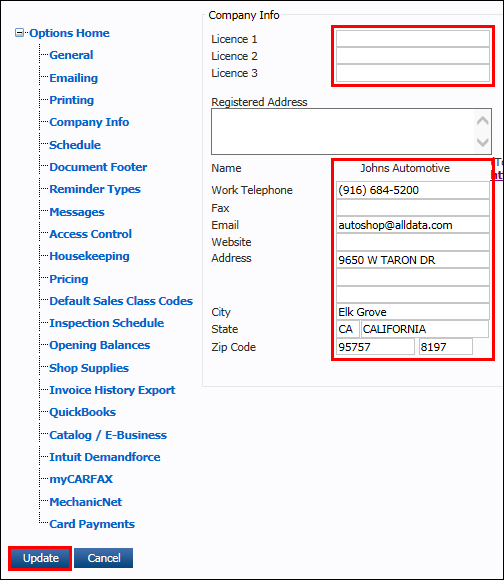Open Access Control settings
The width and height of the screenshot is (504, 580).
(x=91, y=234)
